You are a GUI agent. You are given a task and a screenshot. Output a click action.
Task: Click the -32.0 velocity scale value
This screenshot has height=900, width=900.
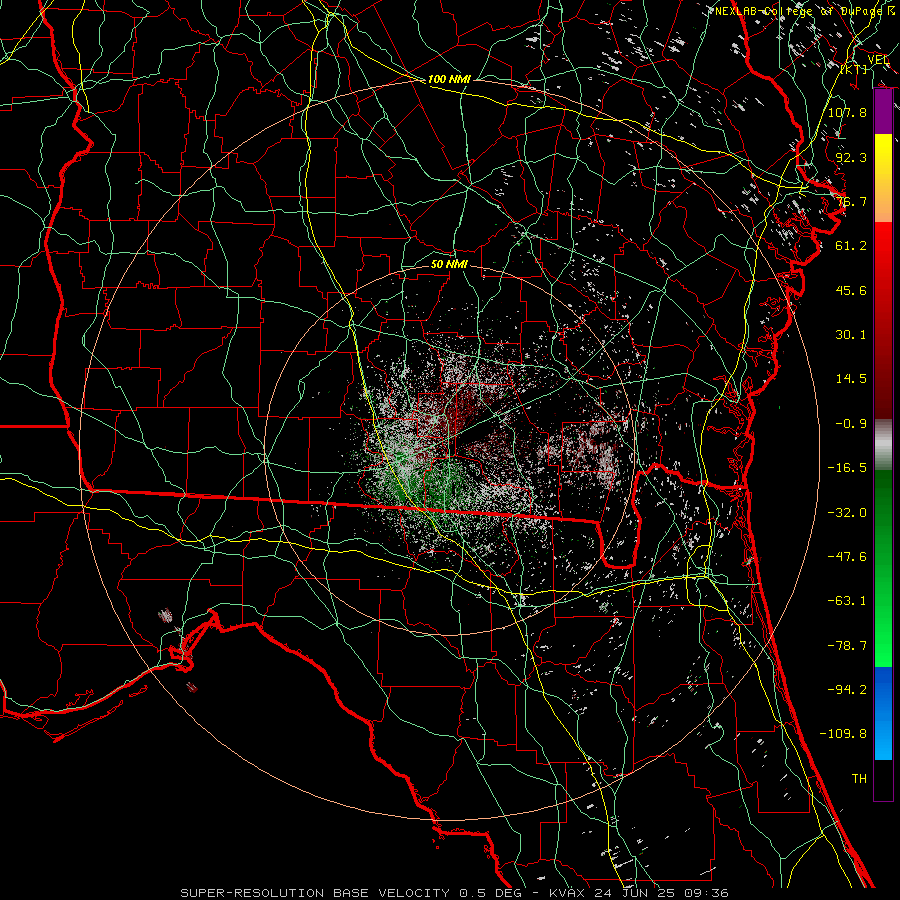click(x=847, y=513)
